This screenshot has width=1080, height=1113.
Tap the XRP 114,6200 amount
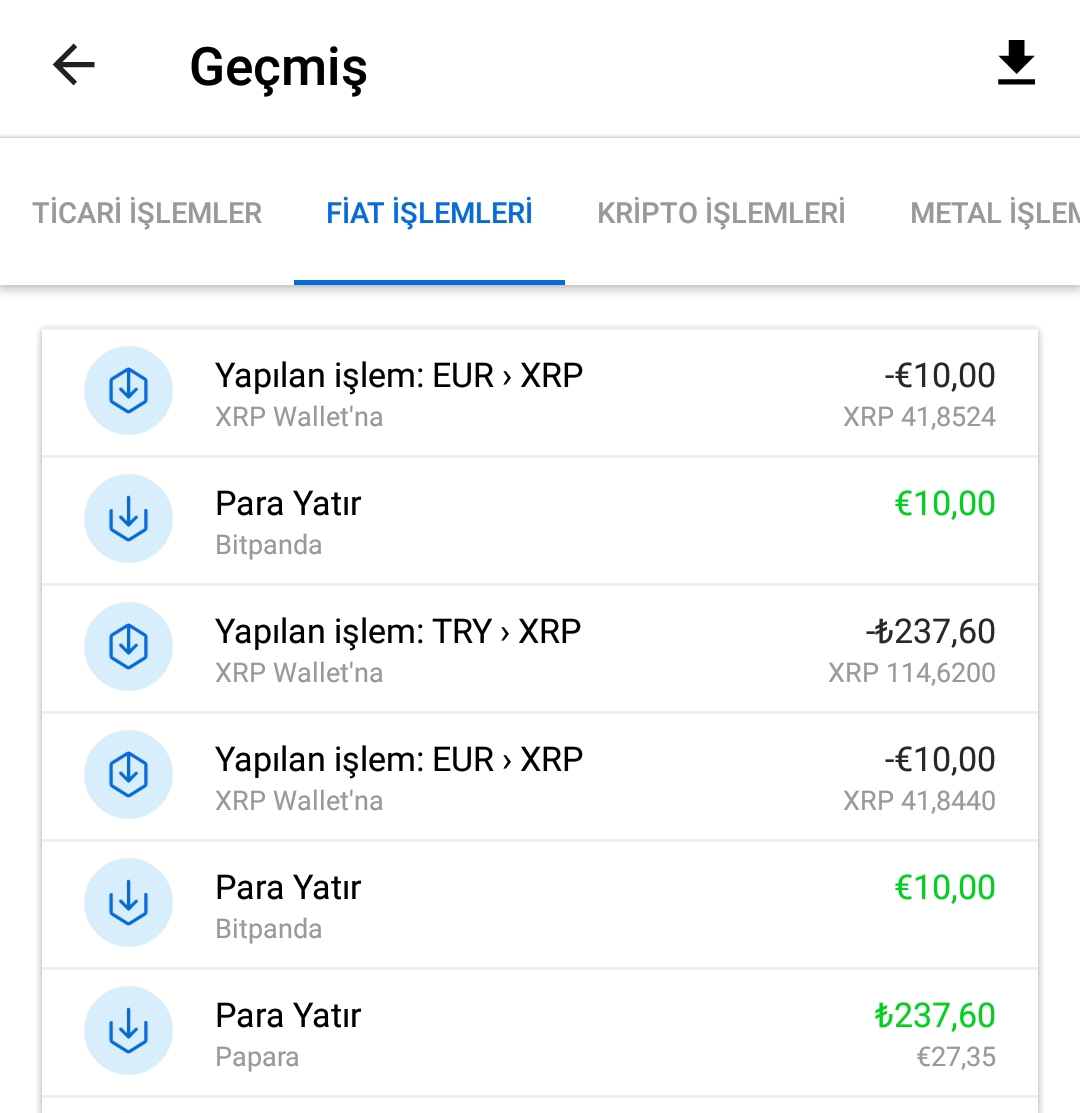912,672
